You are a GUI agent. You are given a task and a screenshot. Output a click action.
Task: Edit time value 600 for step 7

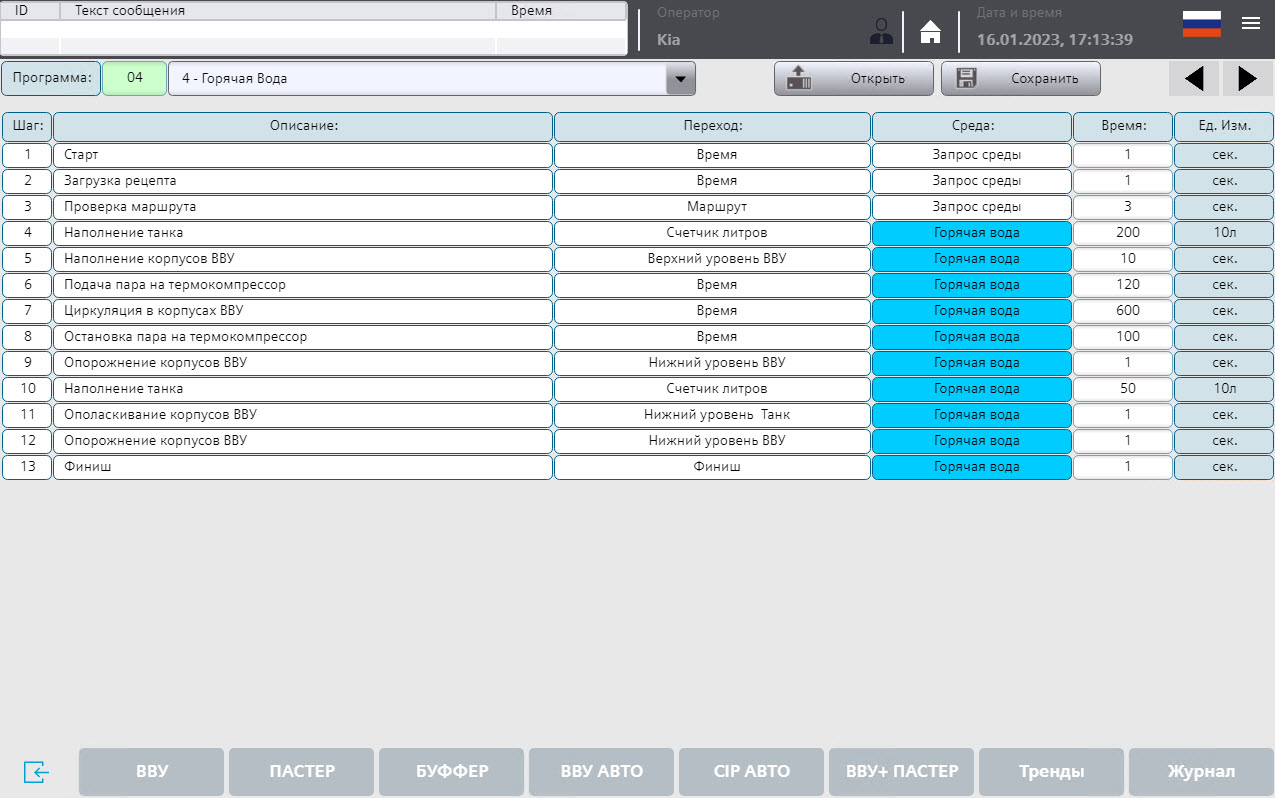coord(1122,311)
